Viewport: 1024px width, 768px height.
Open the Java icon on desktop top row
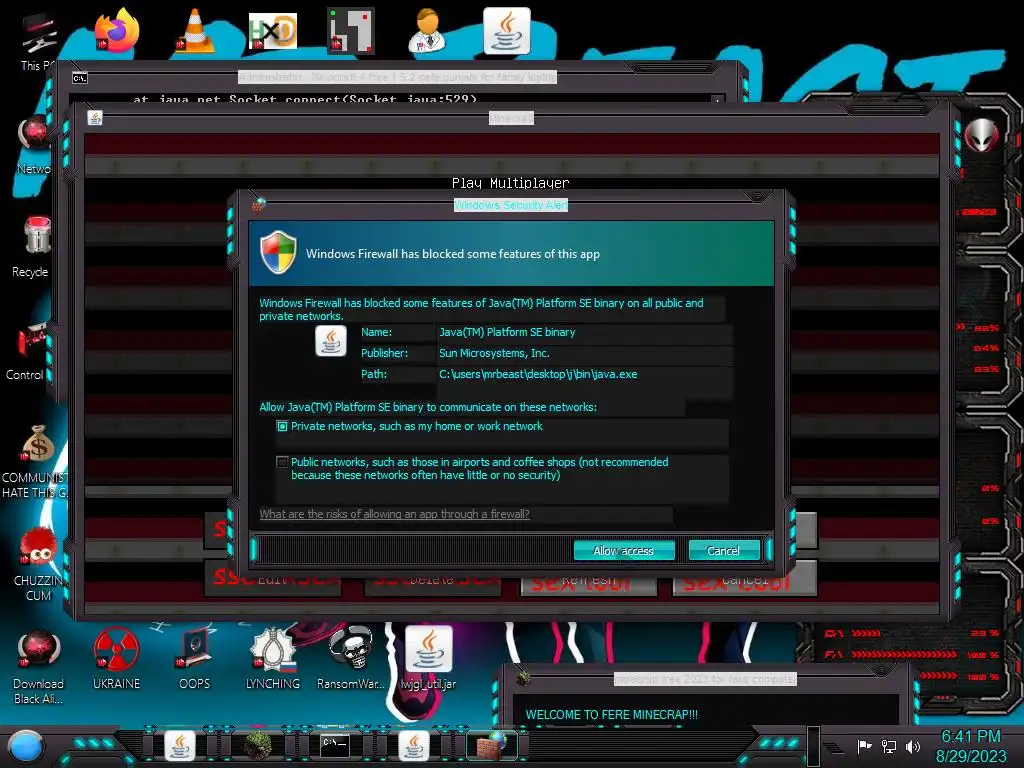tap(507, 31)
